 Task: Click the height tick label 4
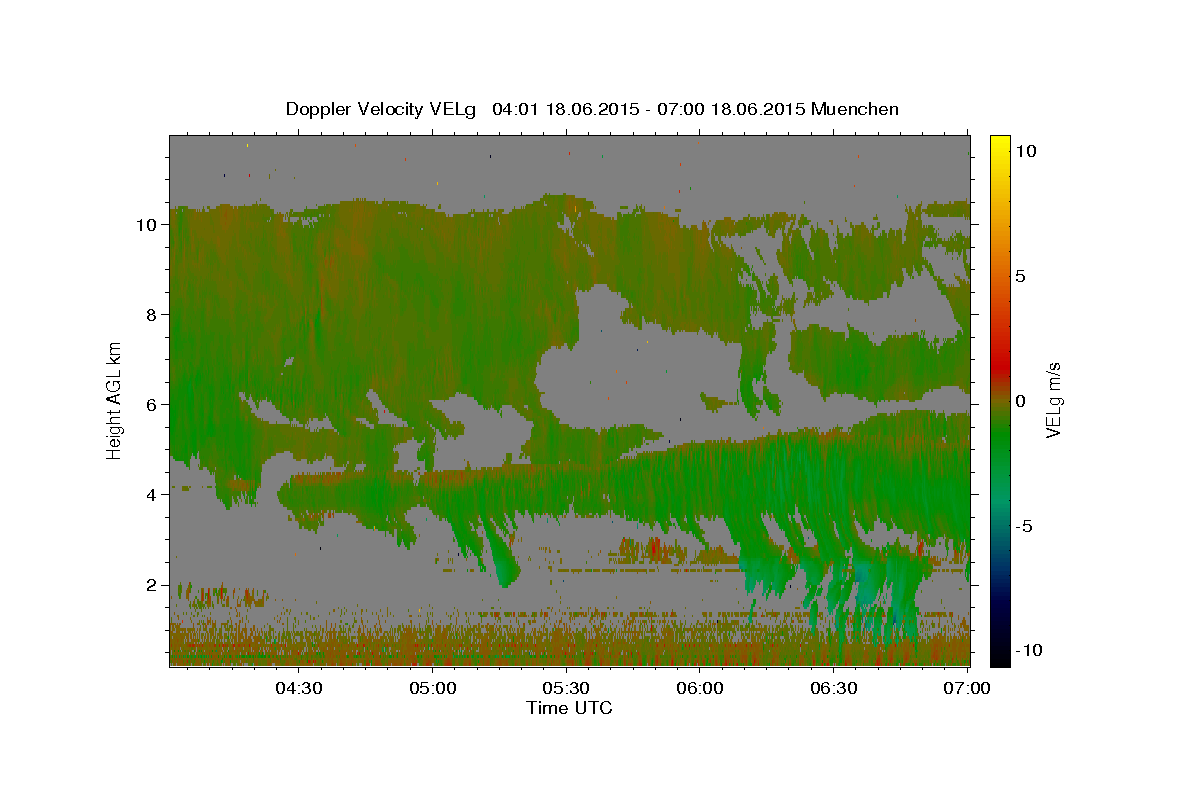point(150,494)
